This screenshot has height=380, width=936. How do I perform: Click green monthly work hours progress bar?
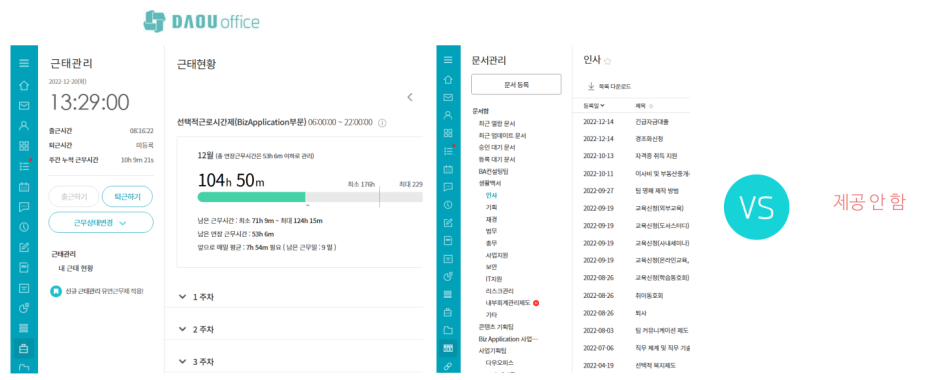point(251,197)
